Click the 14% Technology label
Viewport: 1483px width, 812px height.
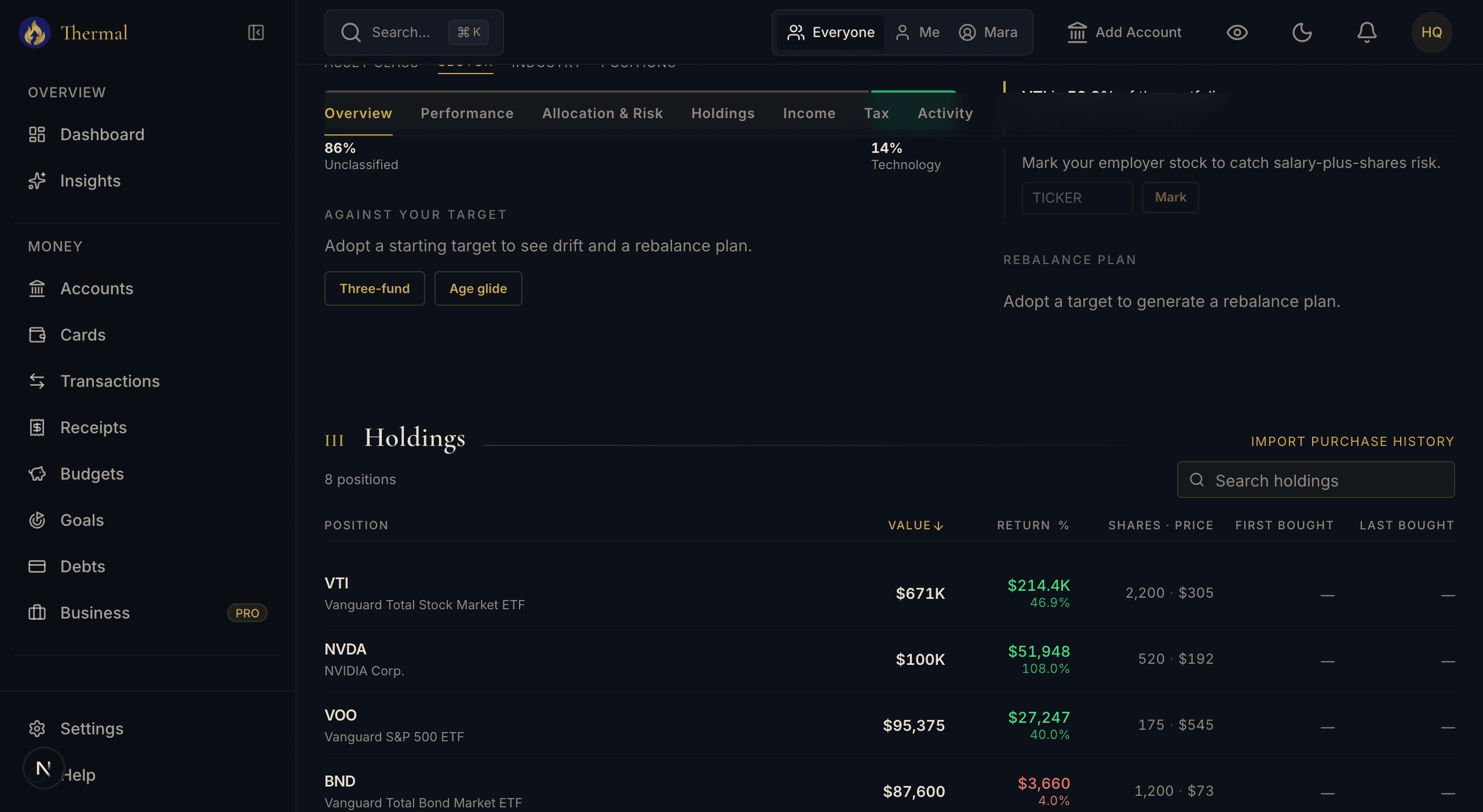[906, 156]
